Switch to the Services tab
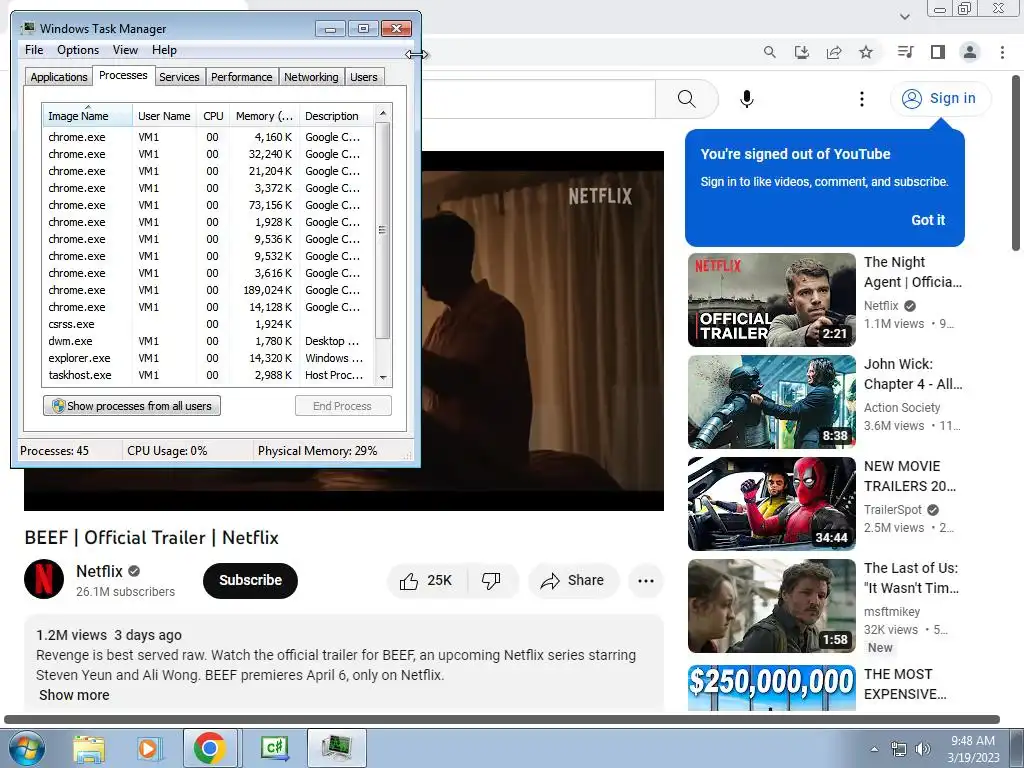Image resolution: width=1024 pixels, height=768 pixels. coord(179,77)
